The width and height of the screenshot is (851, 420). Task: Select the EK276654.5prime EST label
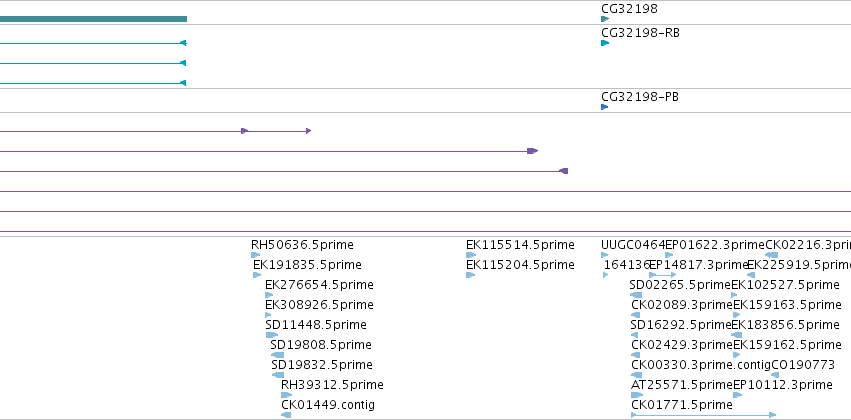(319, 285)
